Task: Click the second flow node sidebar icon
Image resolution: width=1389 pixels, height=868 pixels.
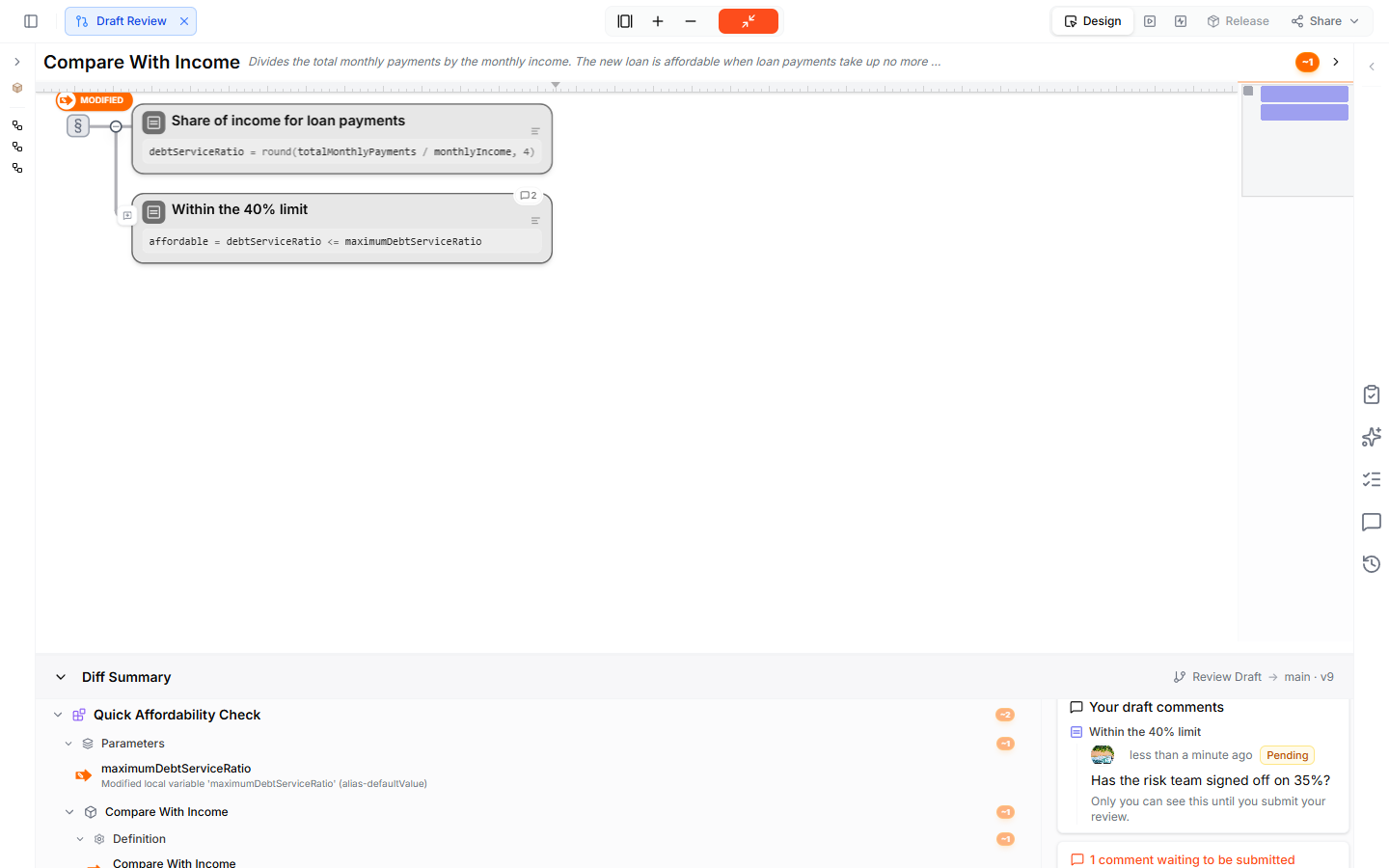Action: point(17,147)
